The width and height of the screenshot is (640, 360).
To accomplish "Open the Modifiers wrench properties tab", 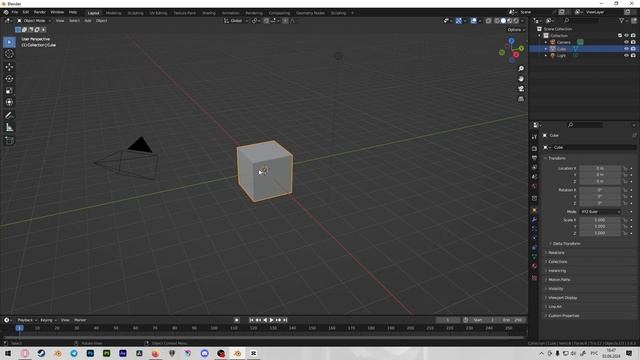I will 534,220.
